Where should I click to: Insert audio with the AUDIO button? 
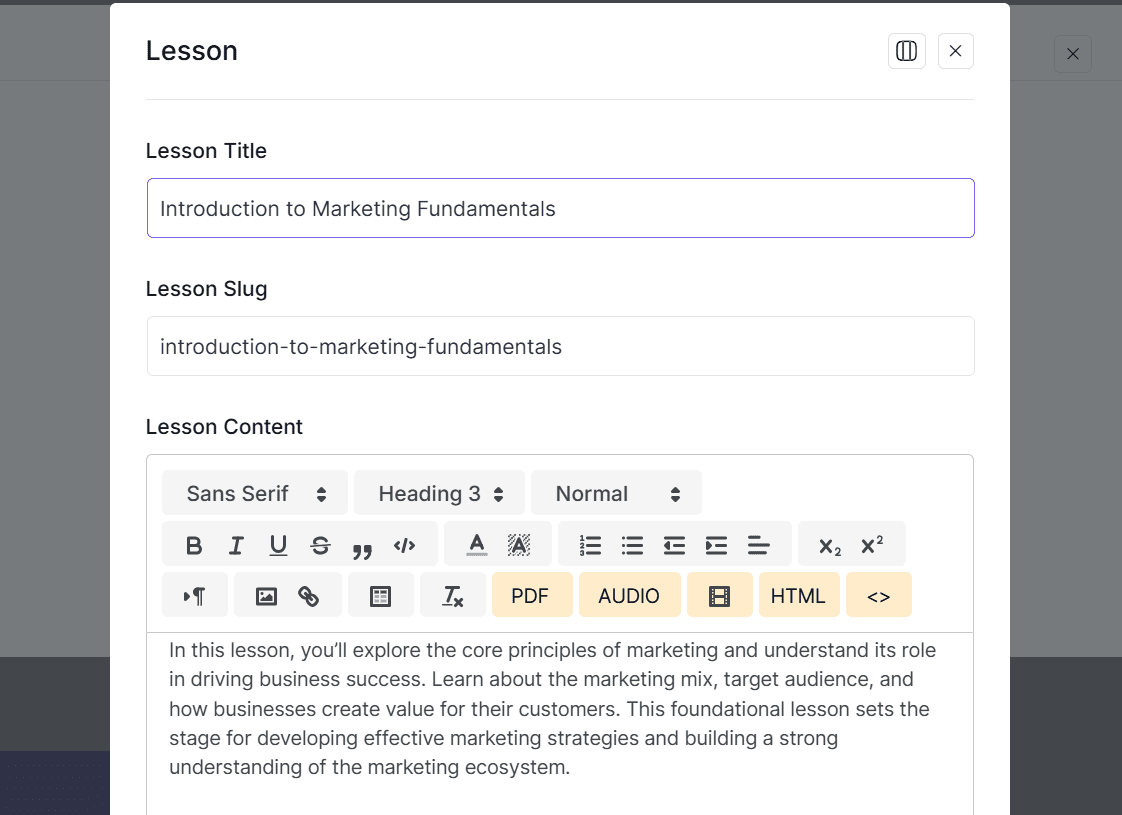point(629,594)
